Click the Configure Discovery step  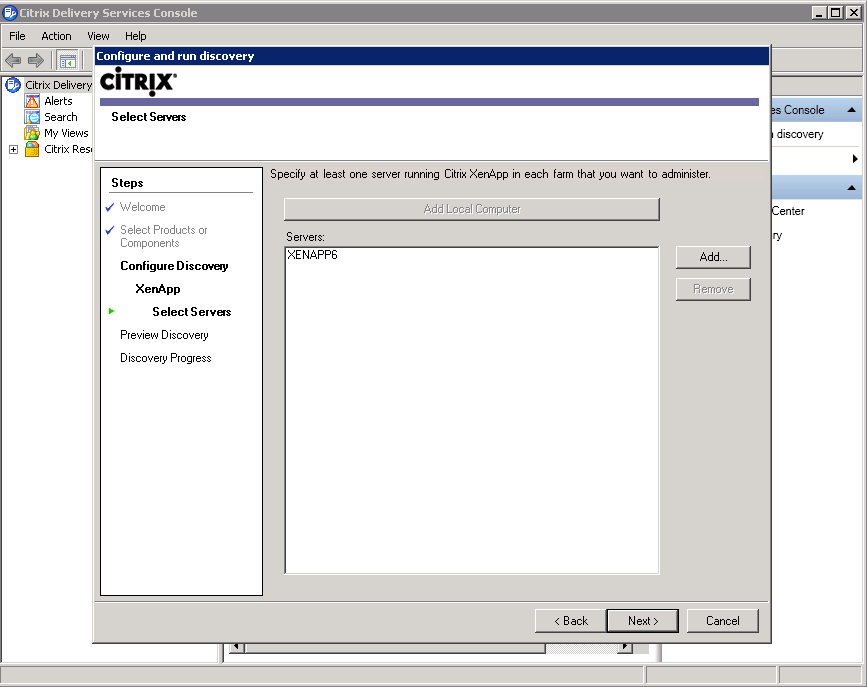click(x=174, y=266)
